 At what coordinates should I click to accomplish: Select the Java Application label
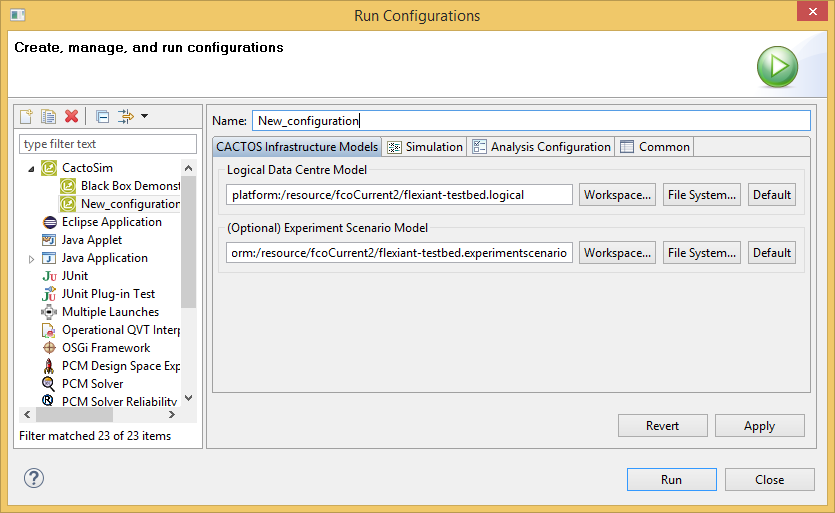click(105, 258)
